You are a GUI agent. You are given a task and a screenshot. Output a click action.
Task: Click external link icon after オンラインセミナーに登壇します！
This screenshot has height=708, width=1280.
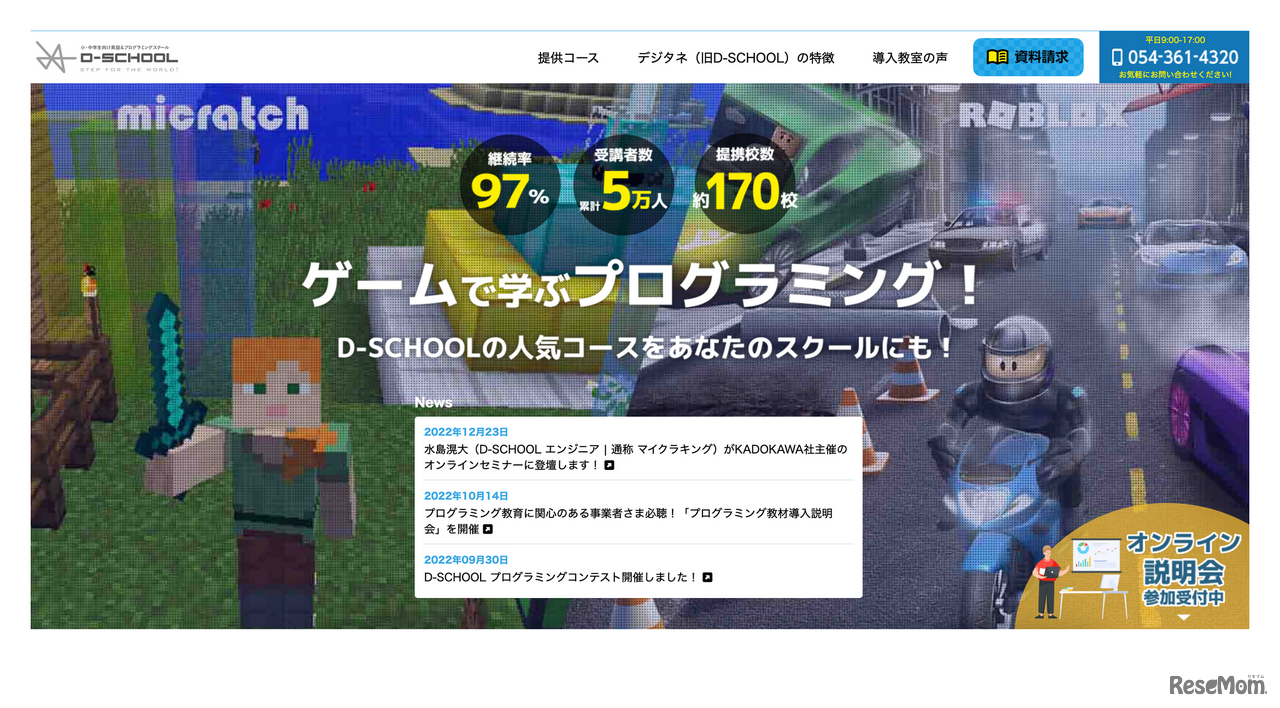point(609,465)
